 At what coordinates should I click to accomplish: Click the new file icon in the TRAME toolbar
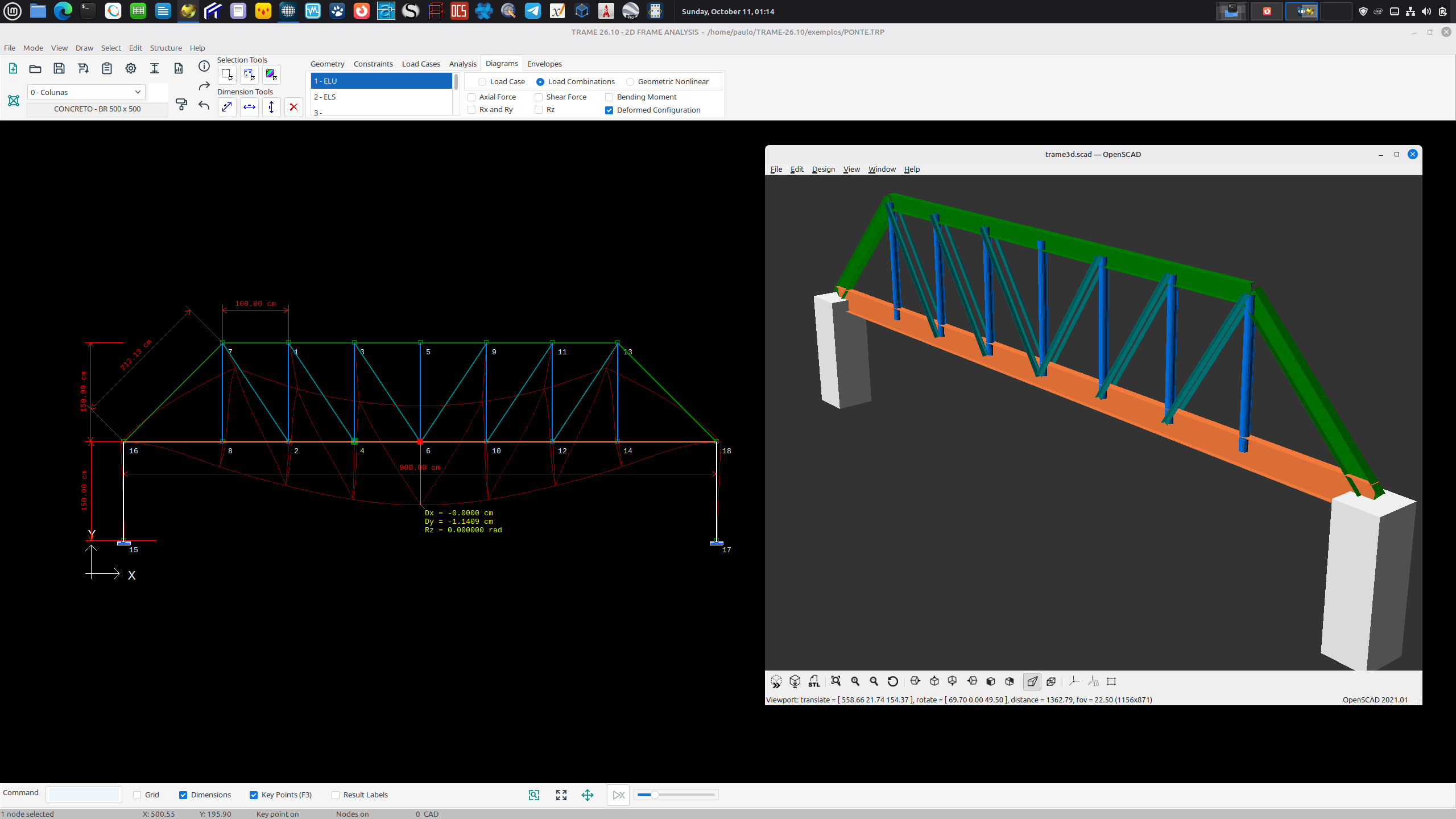(x=13, y=68)
